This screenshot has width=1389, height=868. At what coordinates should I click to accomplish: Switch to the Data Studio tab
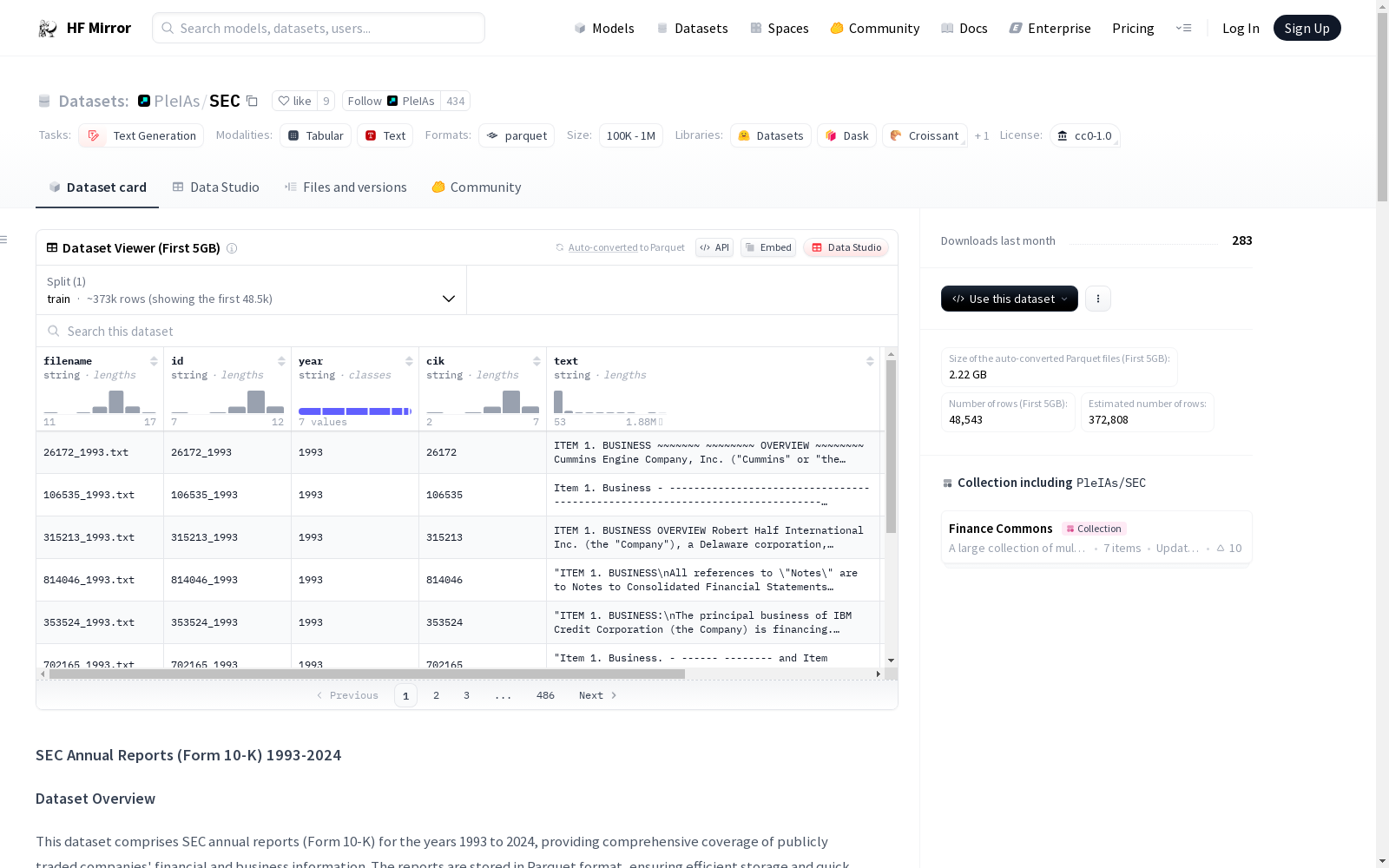tap(215, 187)
